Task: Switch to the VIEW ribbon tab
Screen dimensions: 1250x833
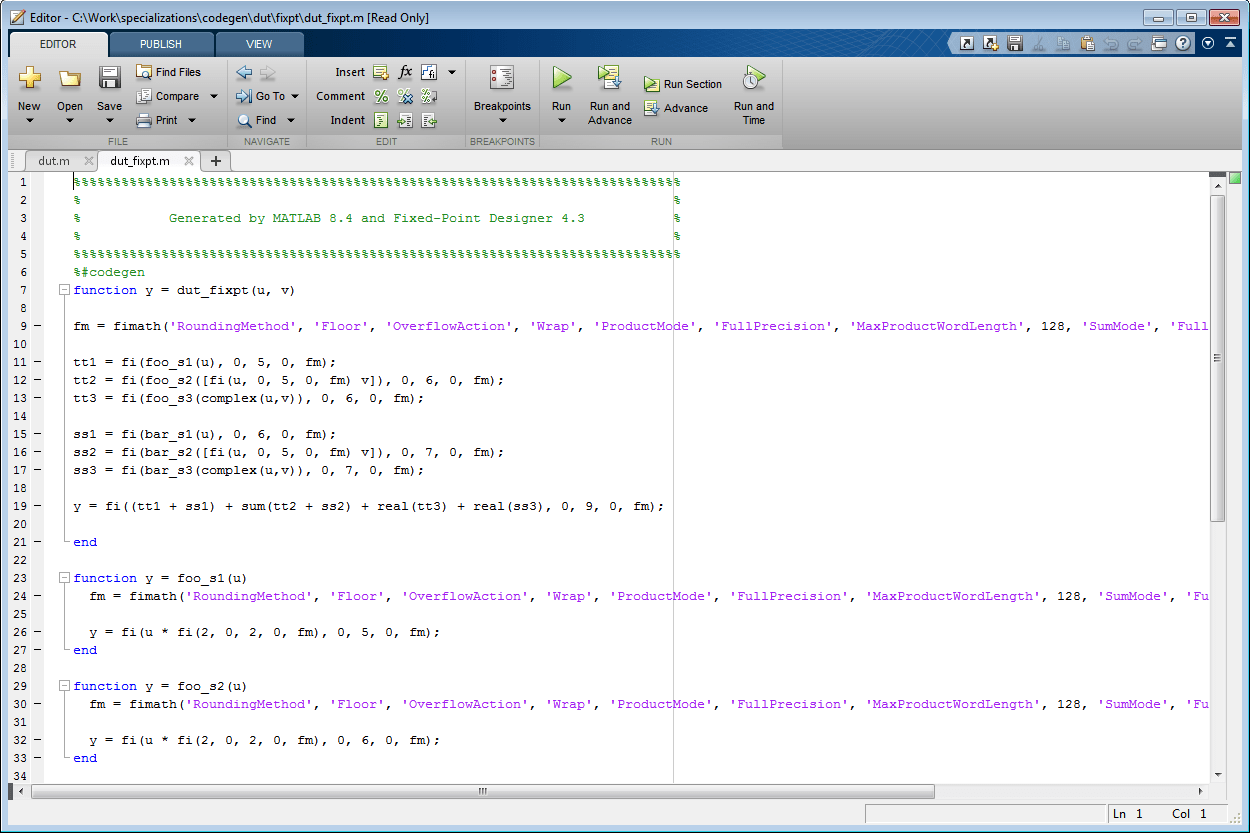Action: click(x=259, y=44)
